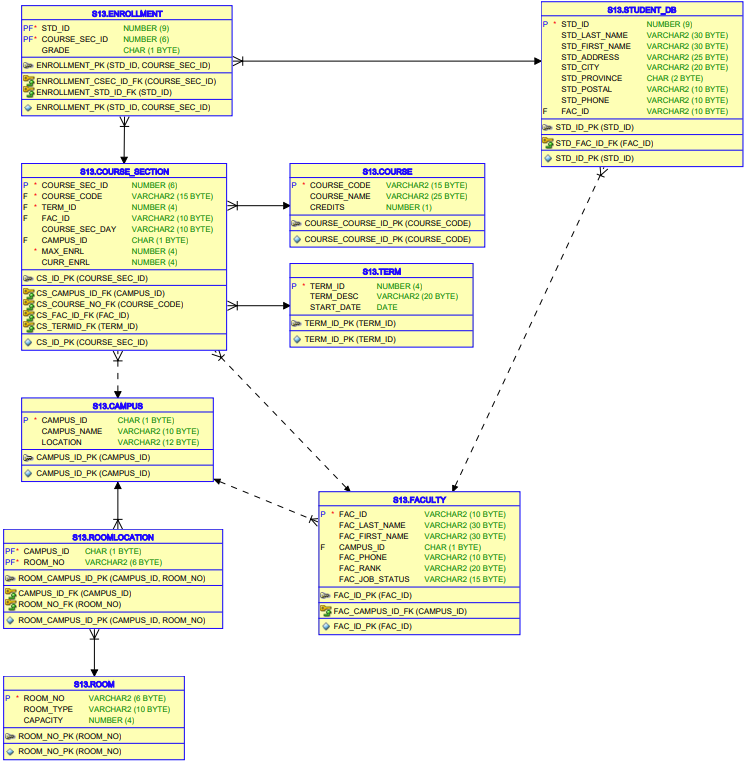Click the COURSE_NAME column row

tap(387, 196)
